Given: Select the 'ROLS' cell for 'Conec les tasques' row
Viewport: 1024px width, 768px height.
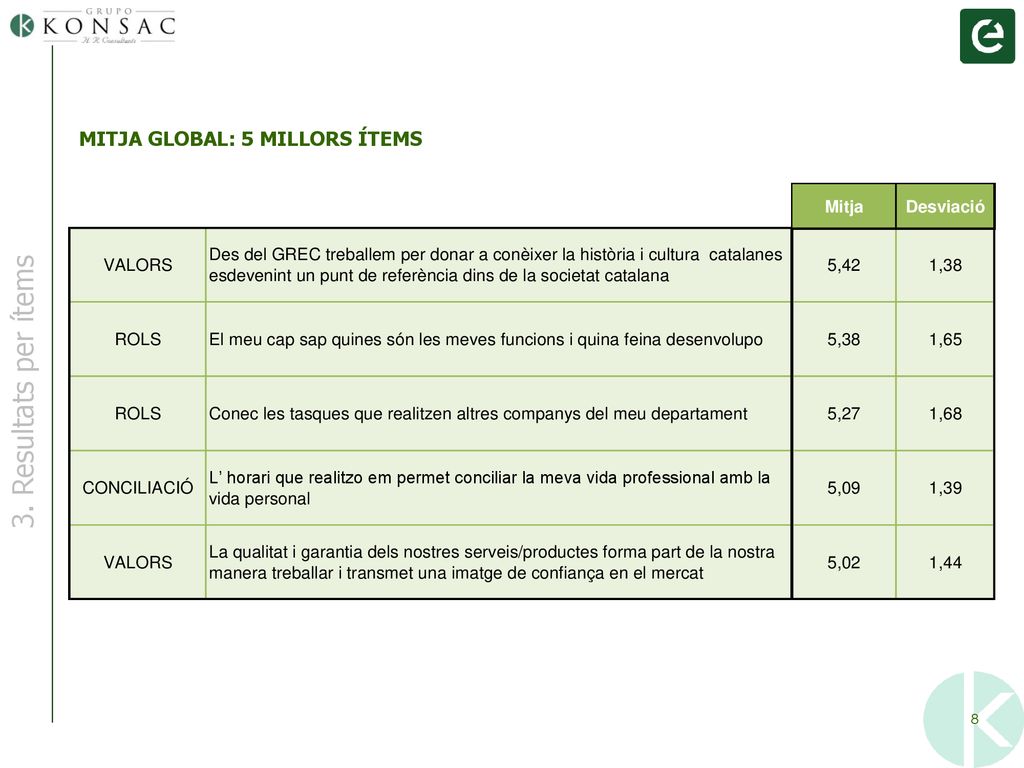Looking at the screenshot, I should [x=138, y=413].
